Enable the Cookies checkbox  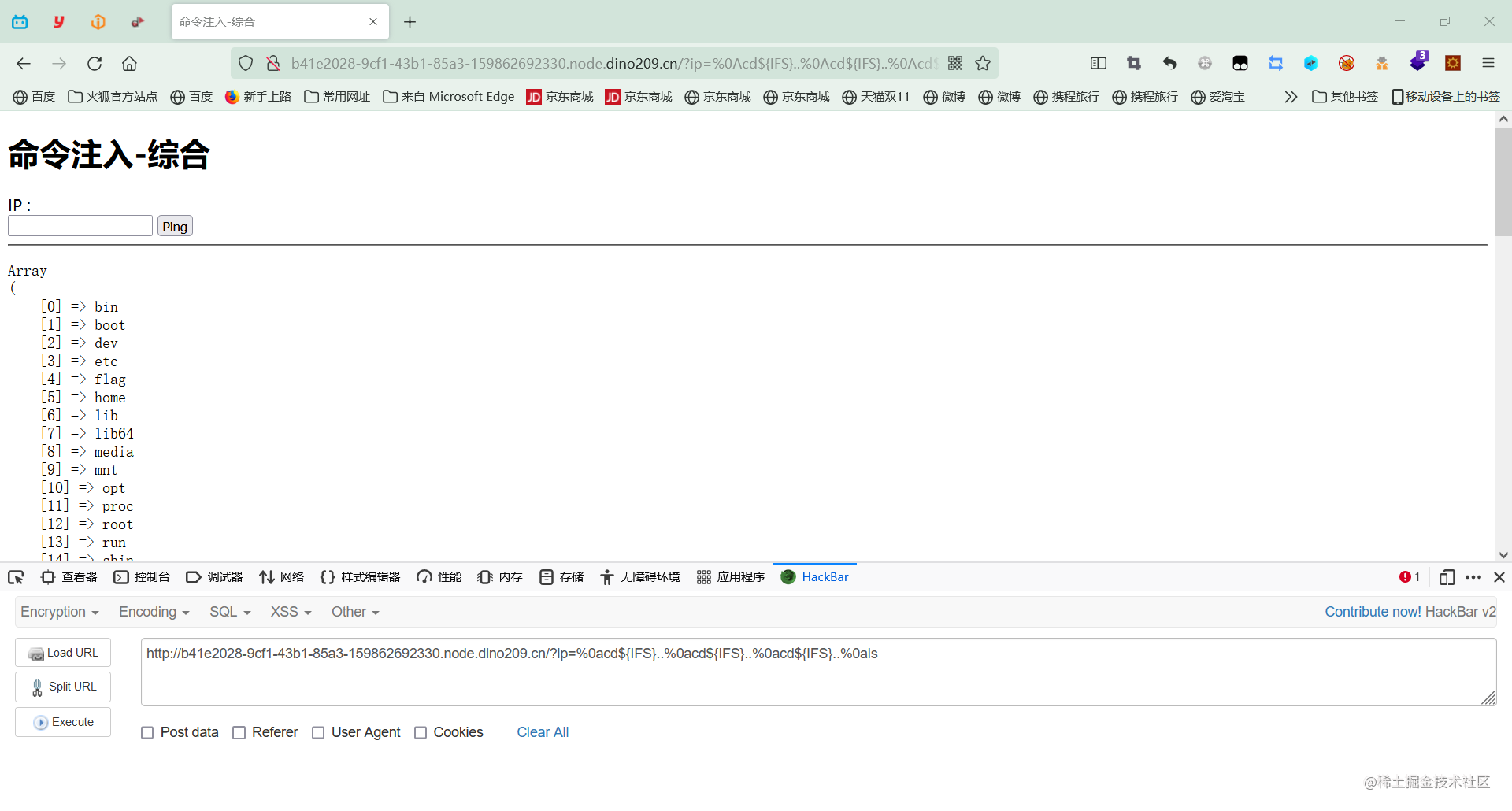click(421, 732)
